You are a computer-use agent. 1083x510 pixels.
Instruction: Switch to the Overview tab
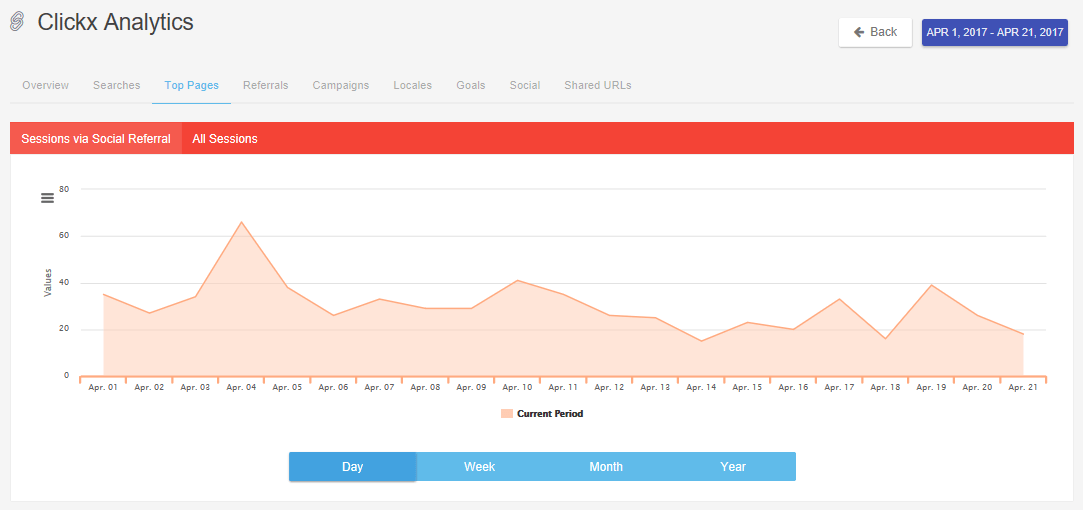tap(46, 86)
